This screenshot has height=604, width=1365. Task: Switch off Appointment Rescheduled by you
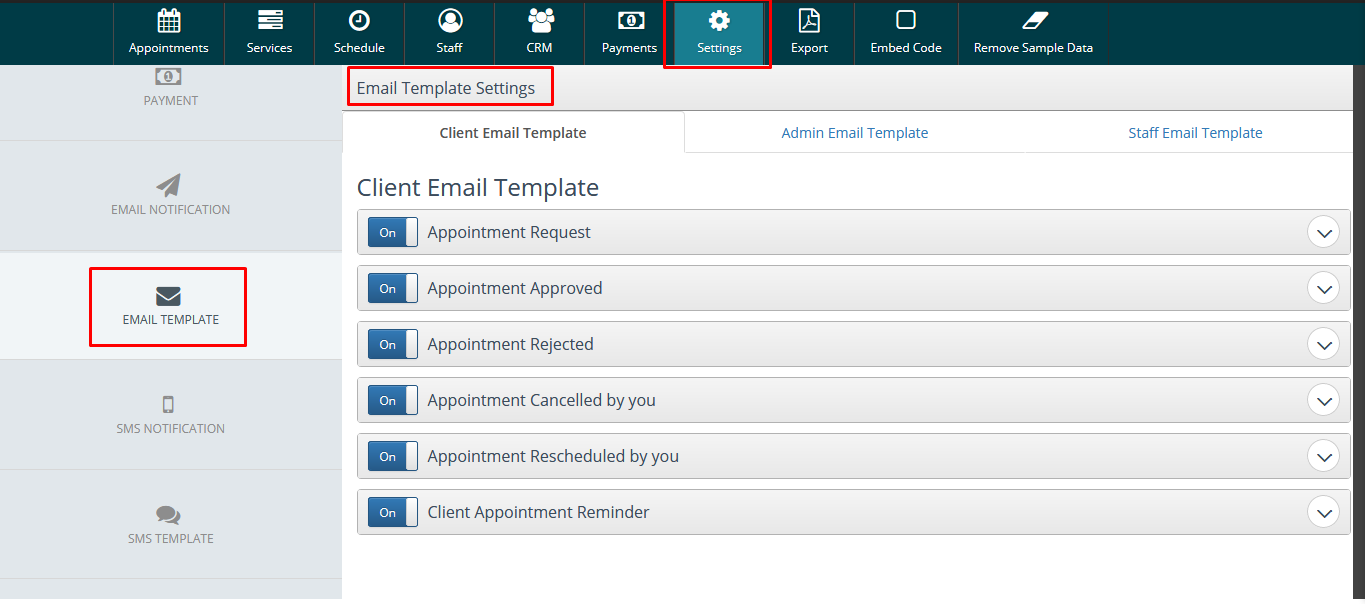(x=393, y=456)
